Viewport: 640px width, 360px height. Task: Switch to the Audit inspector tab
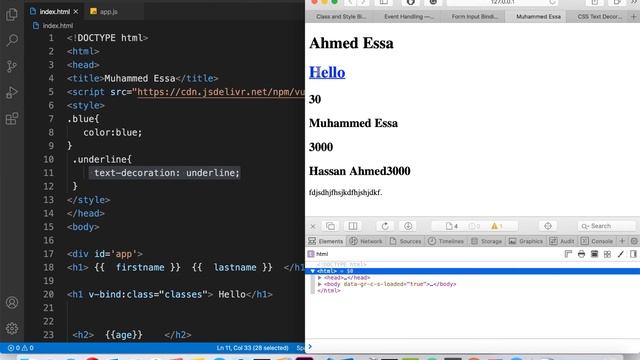[562, 241]
